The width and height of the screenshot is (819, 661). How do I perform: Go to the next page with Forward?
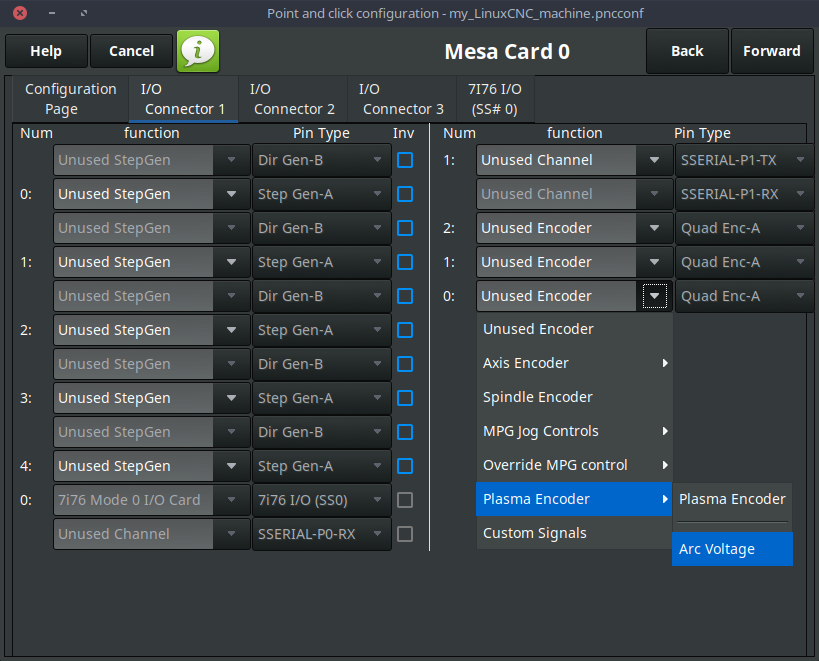point(771,51)
